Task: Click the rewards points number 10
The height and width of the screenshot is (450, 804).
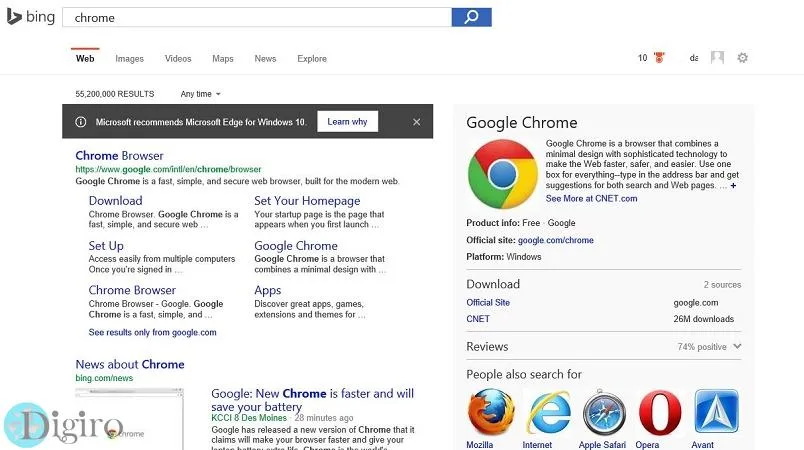Action: coord(642,58)
